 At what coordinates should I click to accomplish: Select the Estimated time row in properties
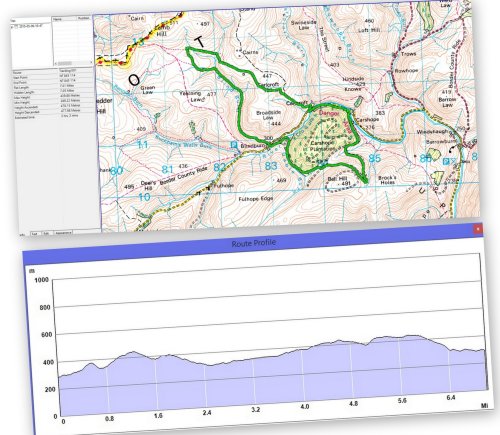pos(54,117)
